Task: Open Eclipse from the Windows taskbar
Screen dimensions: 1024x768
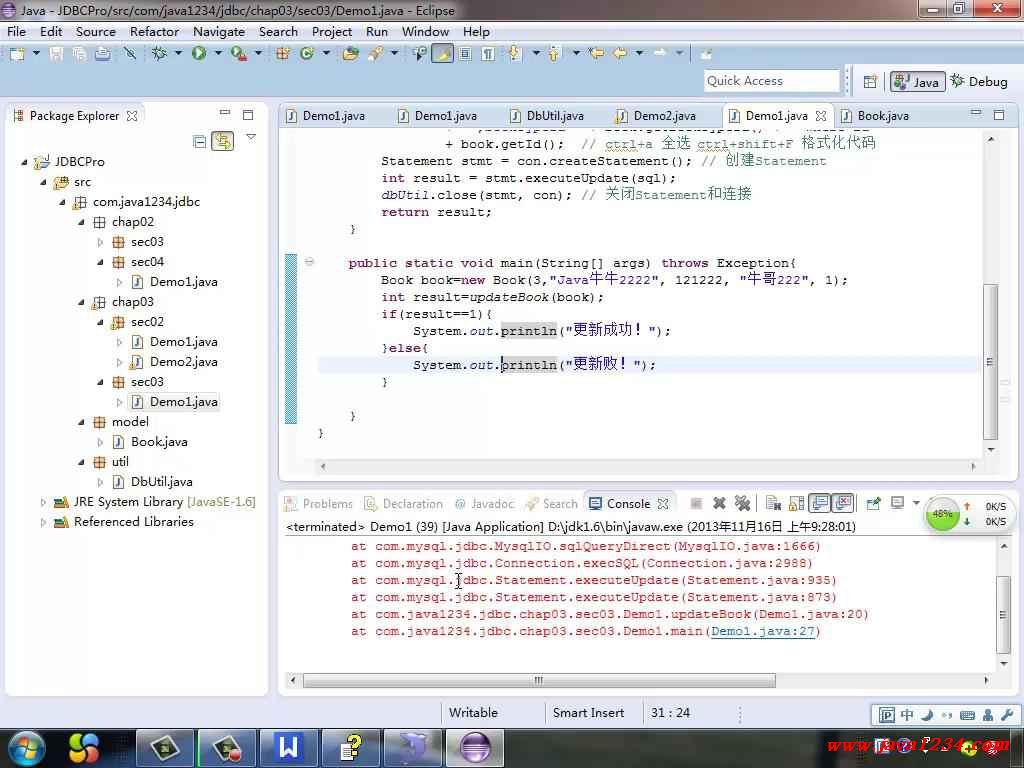Action: (x=476, y=748)
